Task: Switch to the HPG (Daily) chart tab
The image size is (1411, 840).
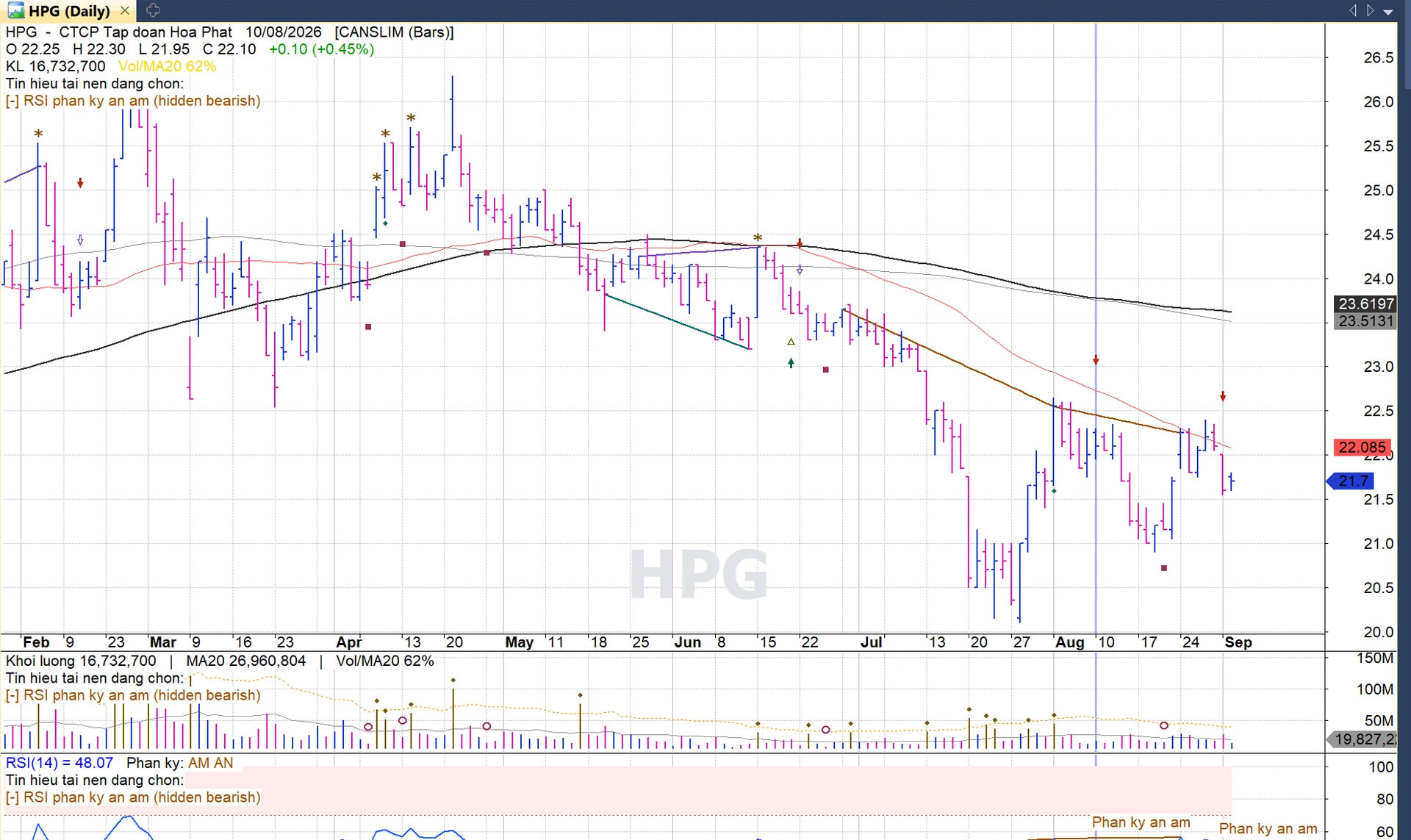Action: (x=68, y=10)
